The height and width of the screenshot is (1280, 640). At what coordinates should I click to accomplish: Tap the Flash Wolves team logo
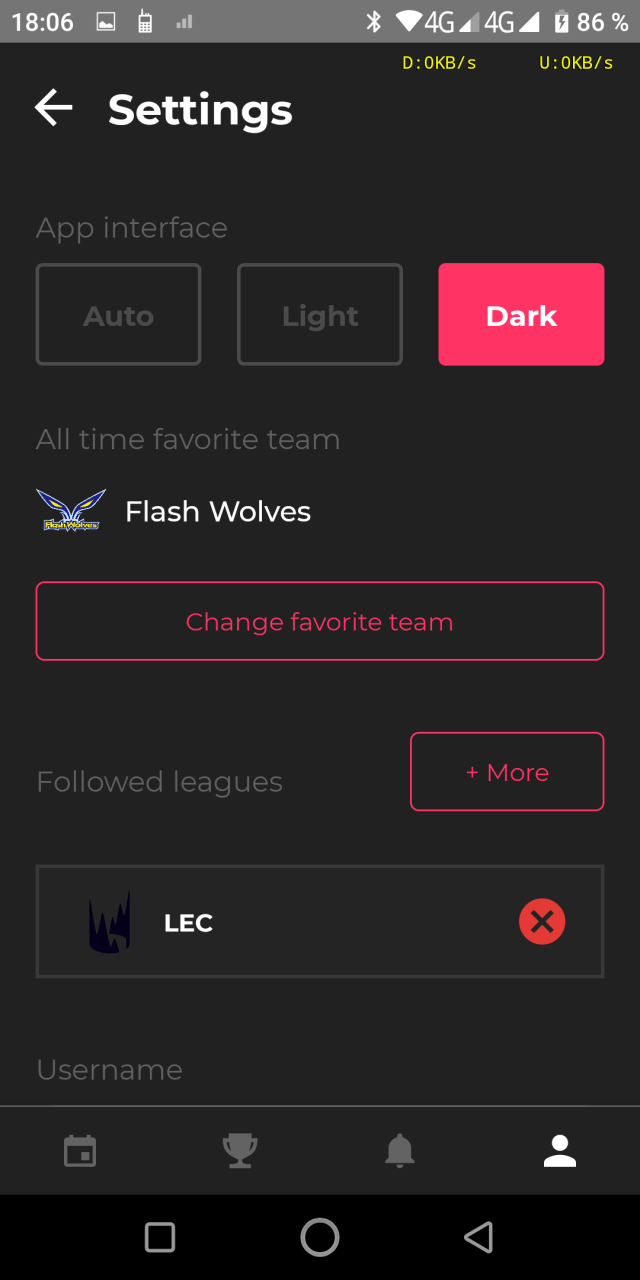pyautogui.click(x=71, y=510)
